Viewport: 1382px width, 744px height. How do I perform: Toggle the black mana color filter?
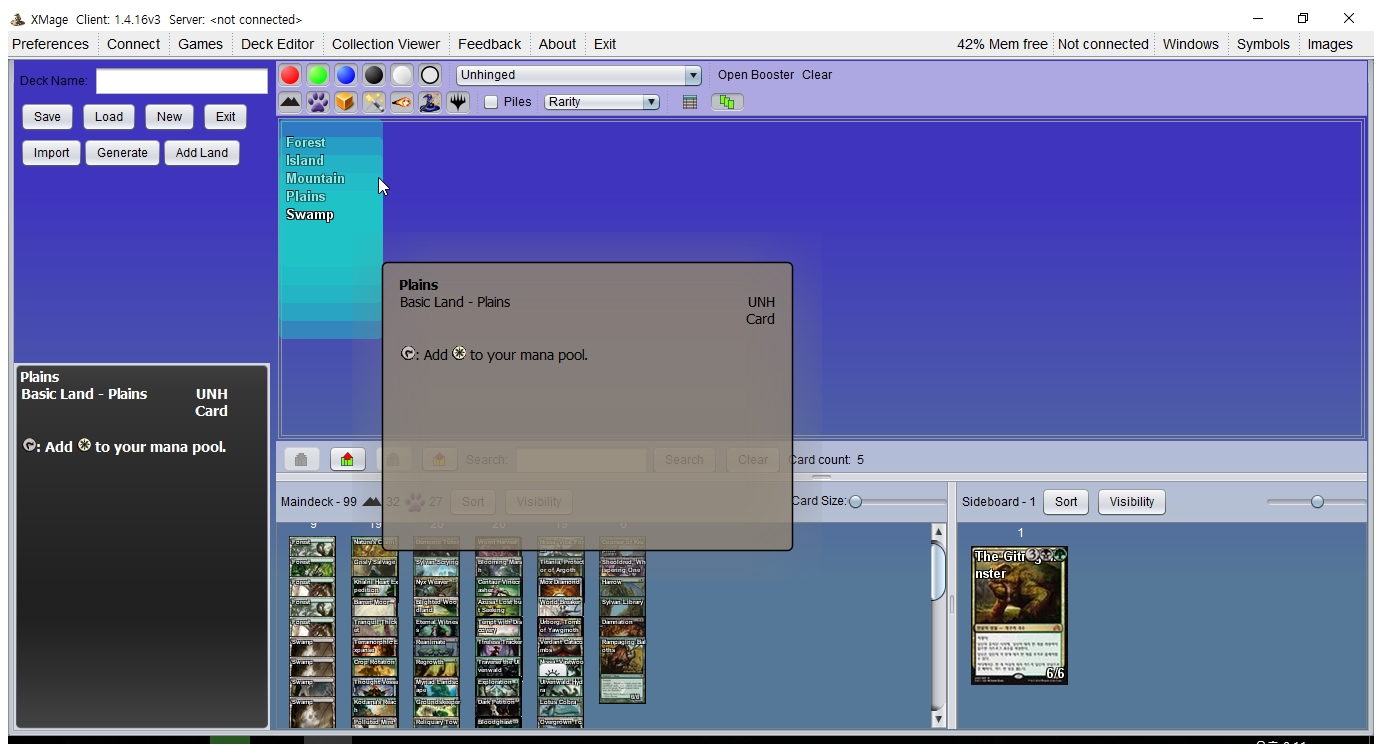pos(374,75)
